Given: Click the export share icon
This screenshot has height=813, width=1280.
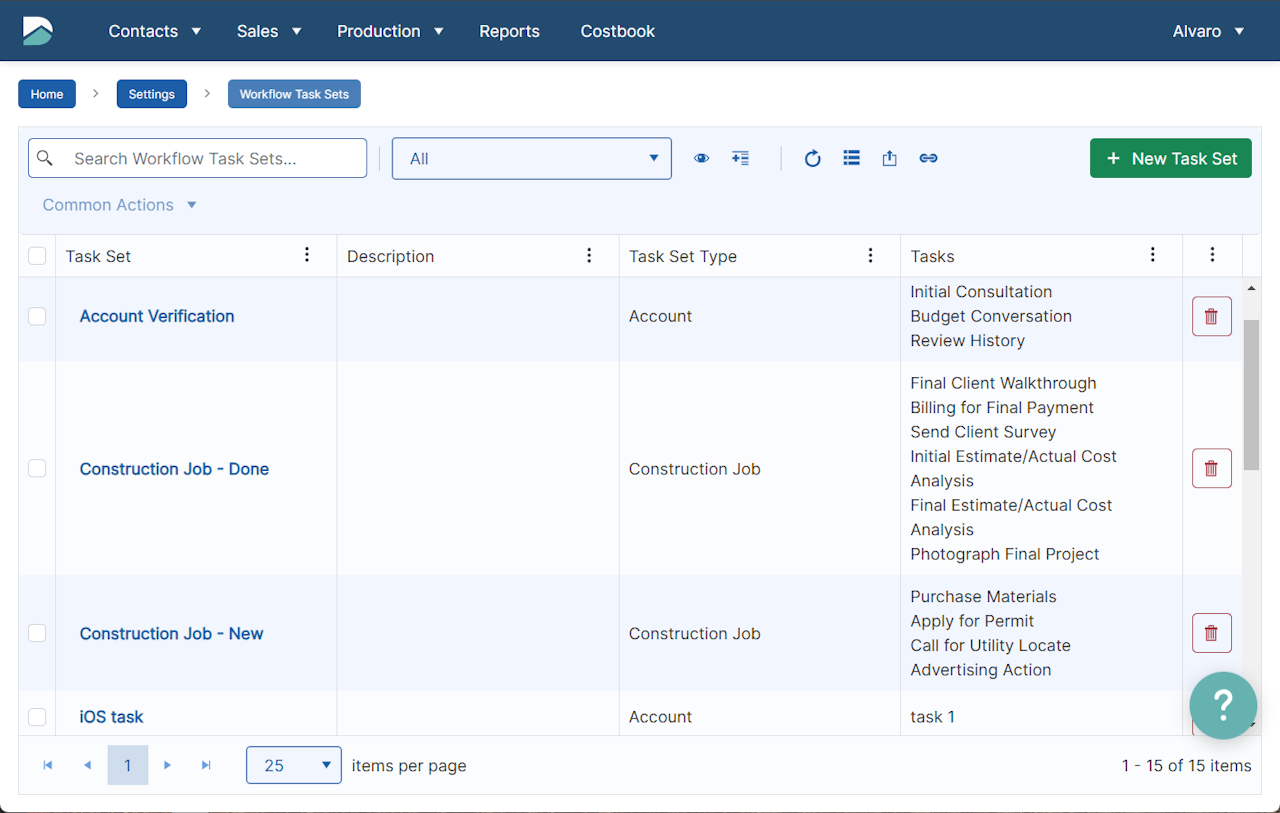Looking at the screenshot, I should [x=889, y=158].
